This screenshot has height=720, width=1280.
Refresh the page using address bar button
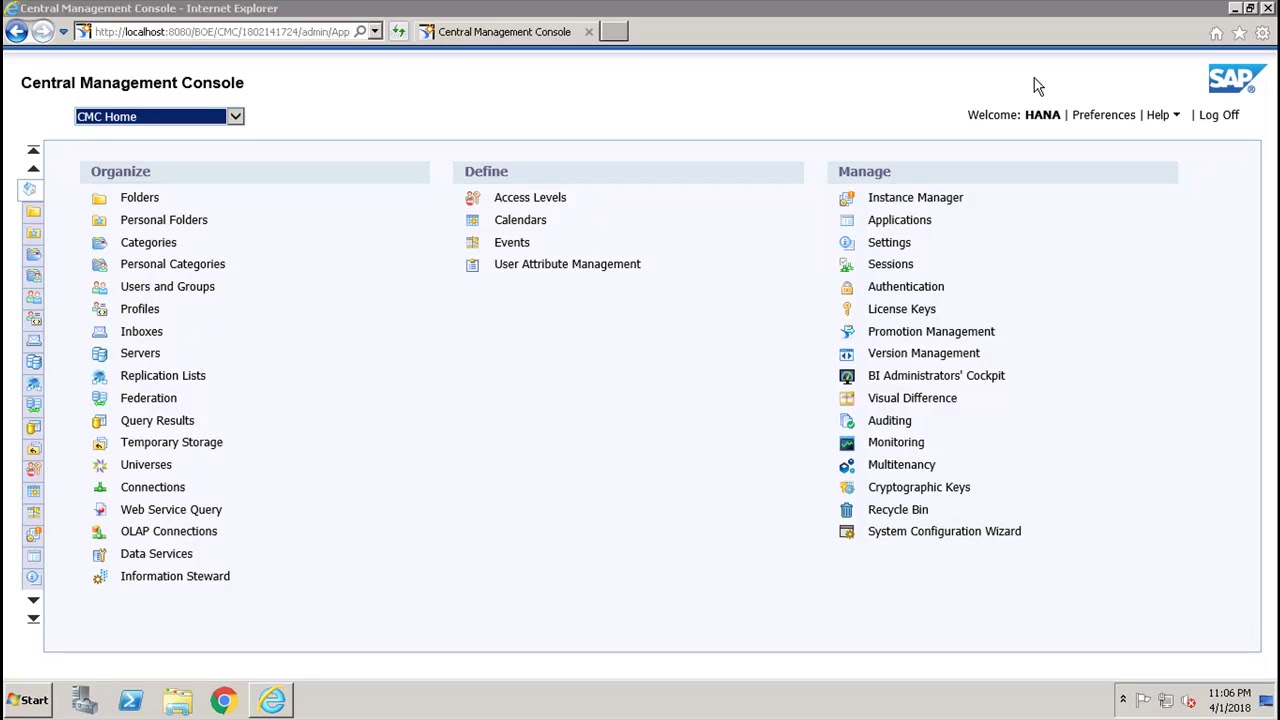click(x=398, y=32)
